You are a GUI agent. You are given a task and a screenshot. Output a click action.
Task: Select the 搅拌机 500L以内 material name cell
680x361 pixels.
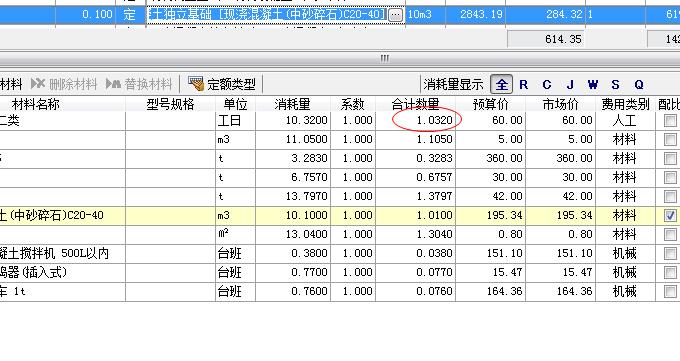[62, 253]
